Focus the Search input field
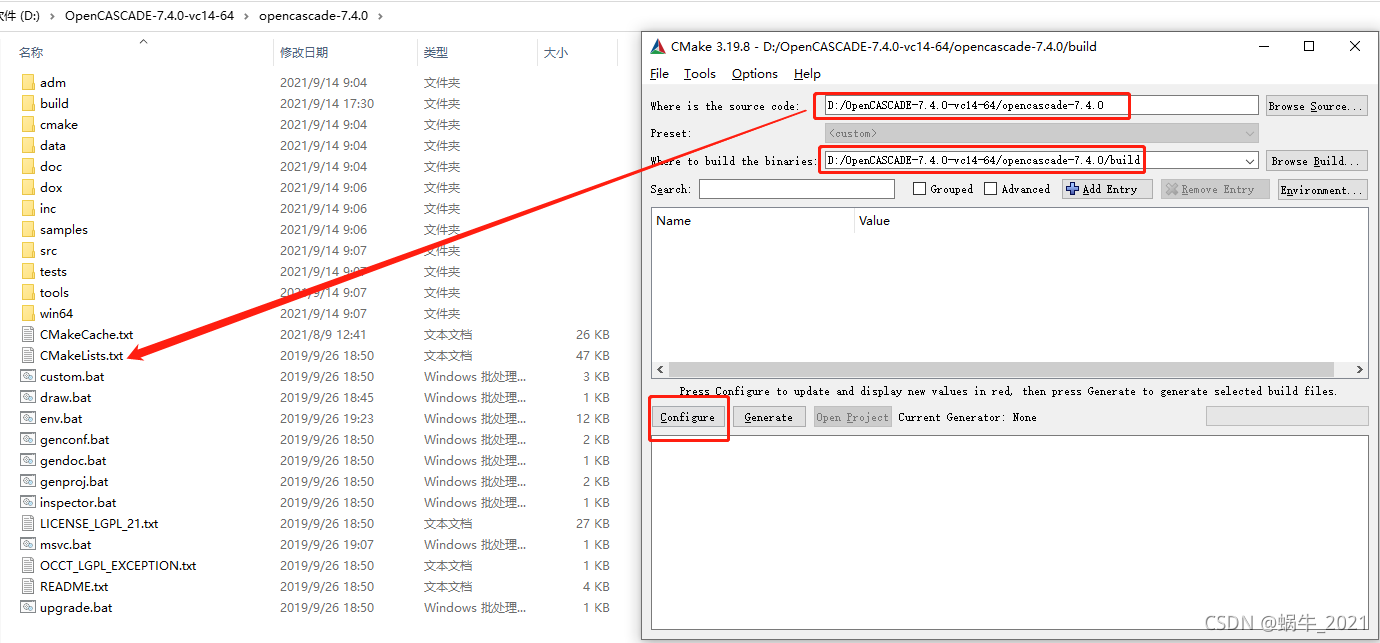Viewport: 1380px width, 643px height. click(797, 189)
